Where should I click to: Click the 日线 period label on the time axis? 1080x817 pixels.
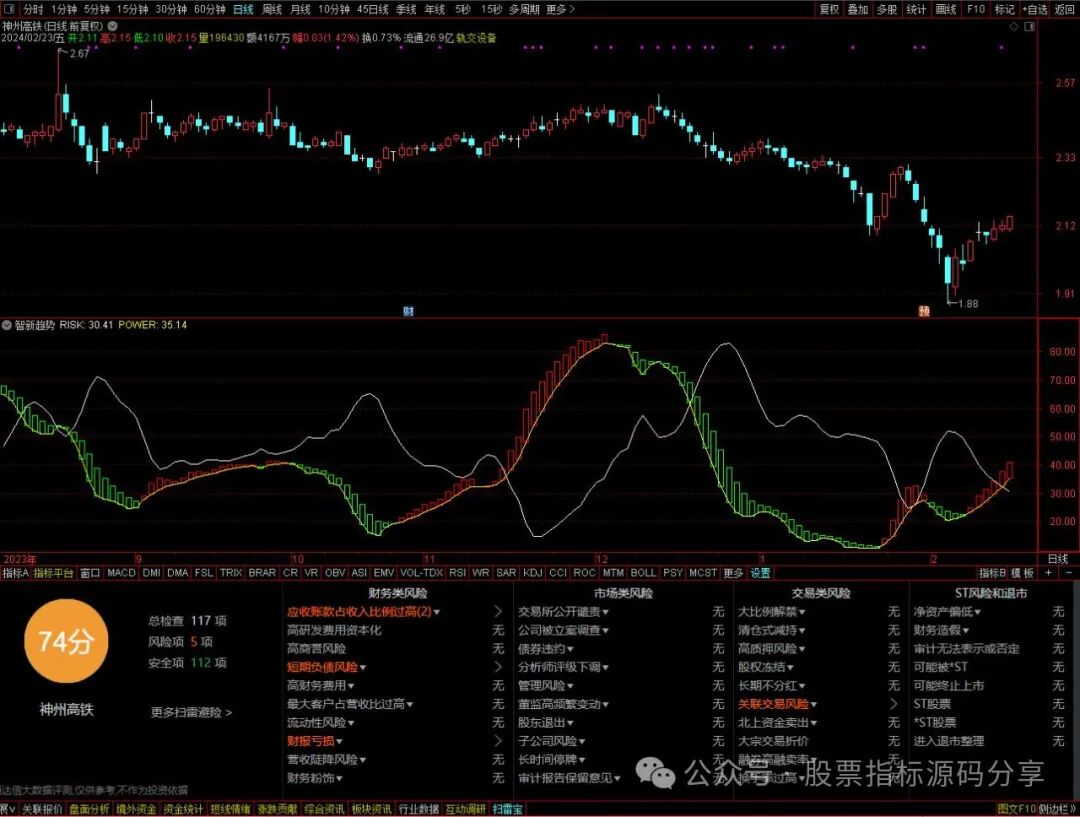pos(1058,559)
